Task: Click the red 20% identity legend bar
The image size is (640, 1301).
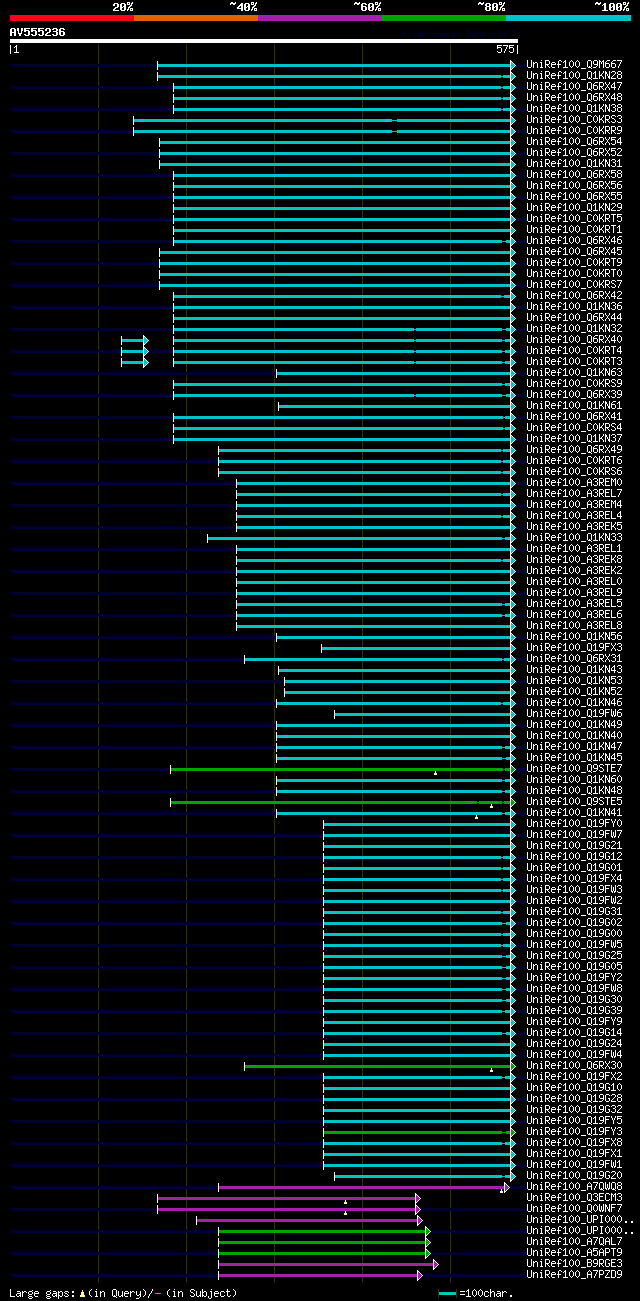Action: pyautogui.click(x=72, y=18)
